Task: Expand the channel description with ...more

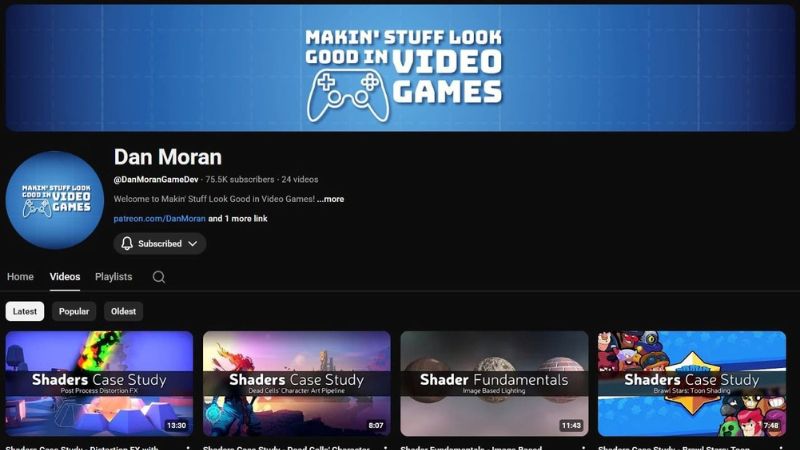Action: point(330,199)
